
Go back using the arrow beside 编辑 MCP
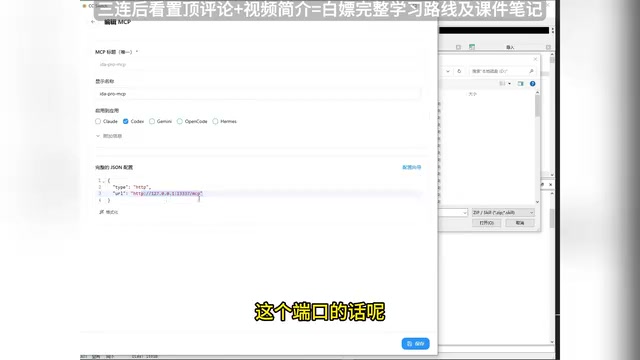click(x=93, y=22)
